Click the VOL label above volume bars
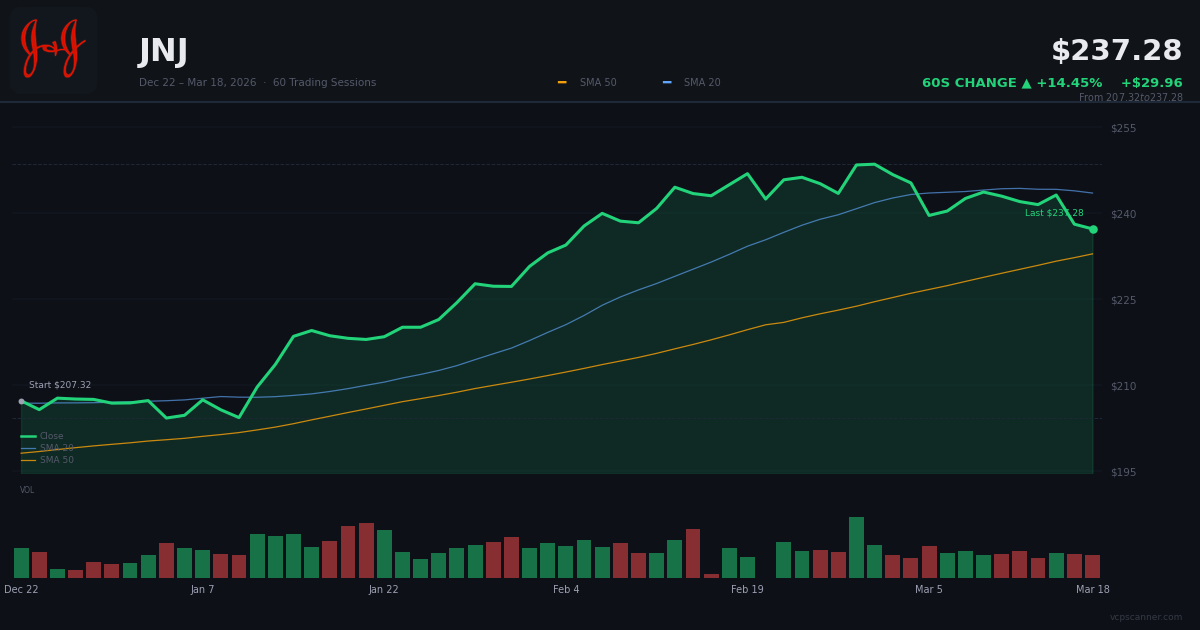1200x630 pixels. [x=27, y=490]
